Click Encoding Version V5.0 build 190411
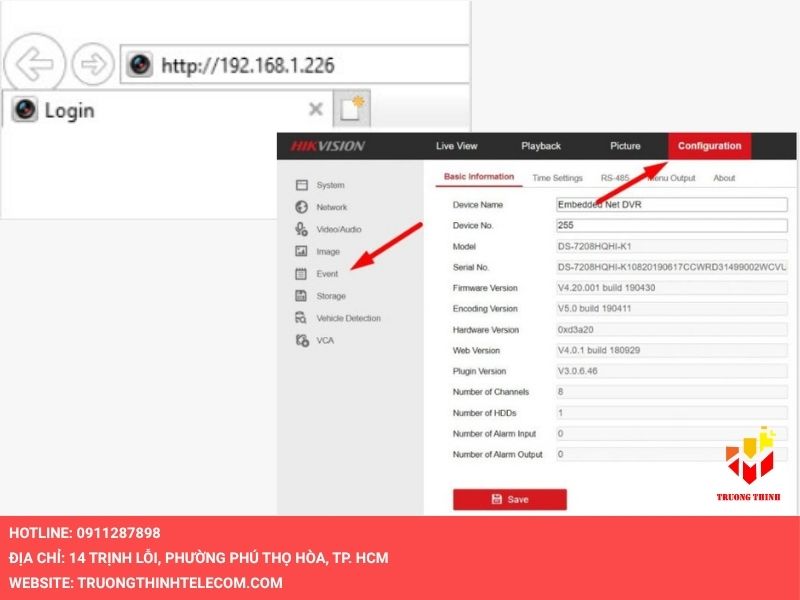Image resolution: width=800 pixels, height=600 pixels. [671, 309]
